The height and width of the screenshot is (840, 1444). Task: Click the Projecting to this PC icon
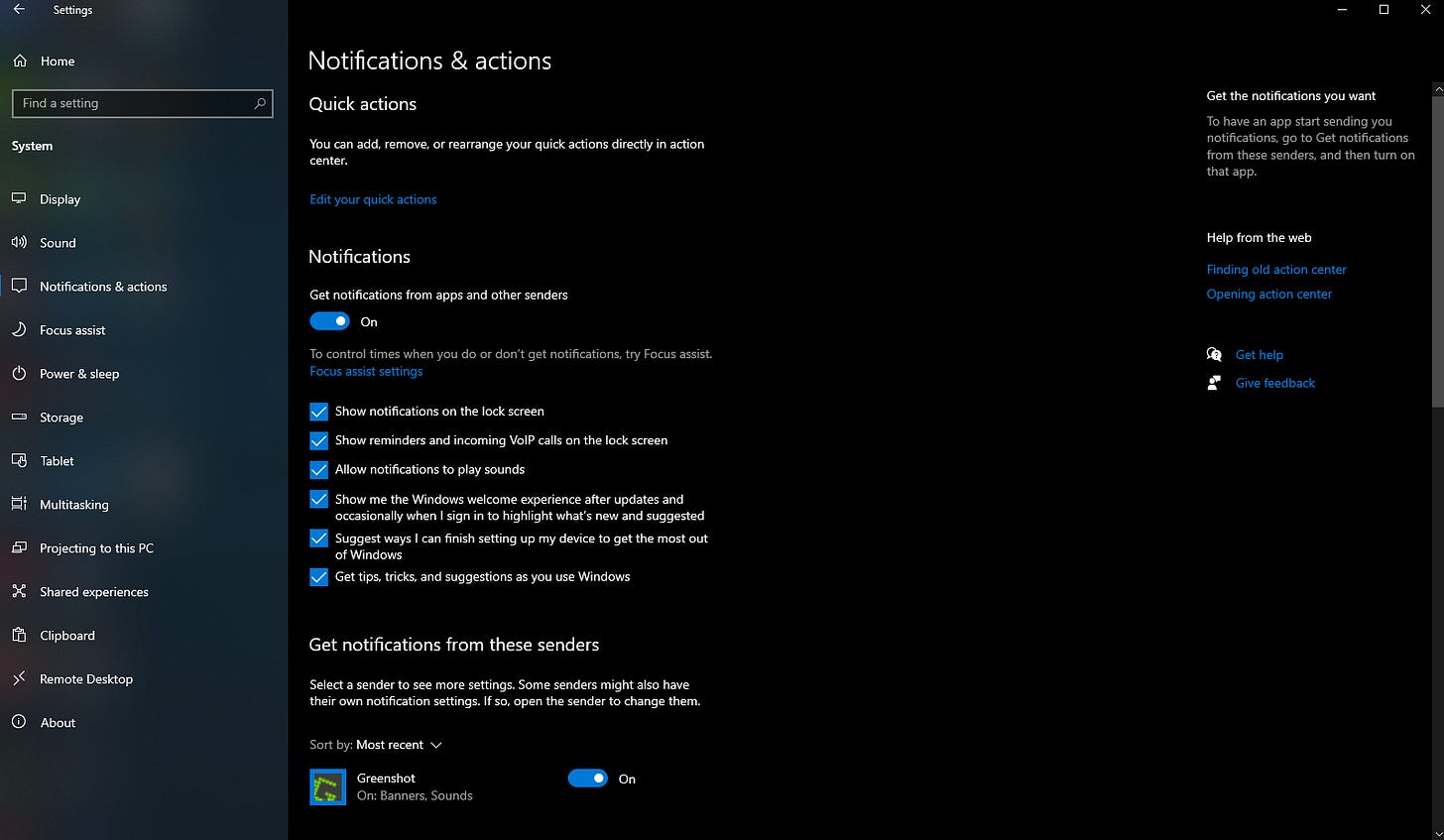click(19, 547)
